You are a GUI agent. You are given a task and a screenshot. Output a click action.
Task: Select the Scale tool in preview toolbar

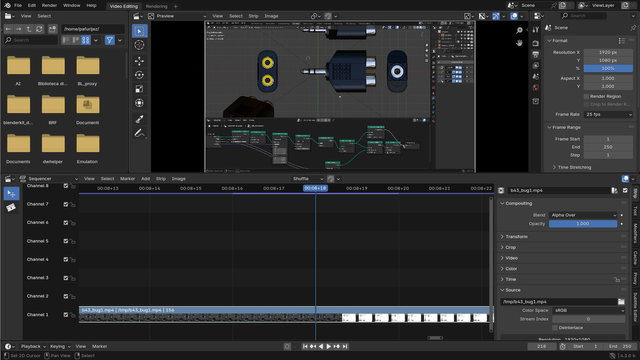tap(140, 89)
